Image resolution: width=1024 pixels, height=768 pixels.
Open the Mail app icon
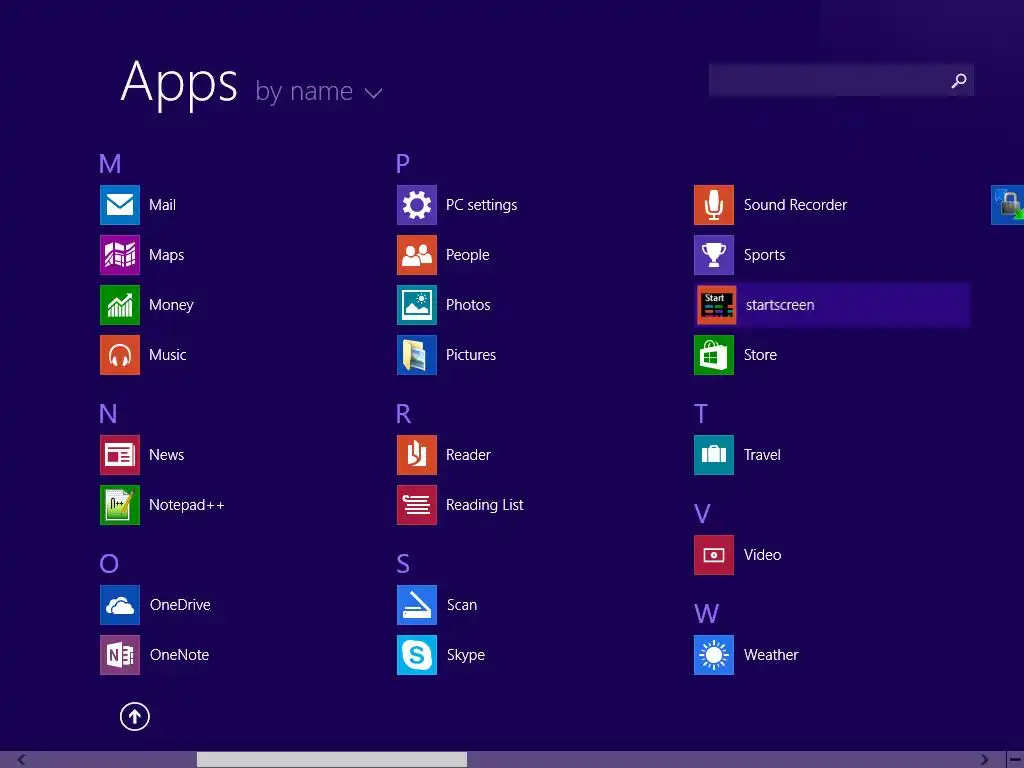click(120, 205)
